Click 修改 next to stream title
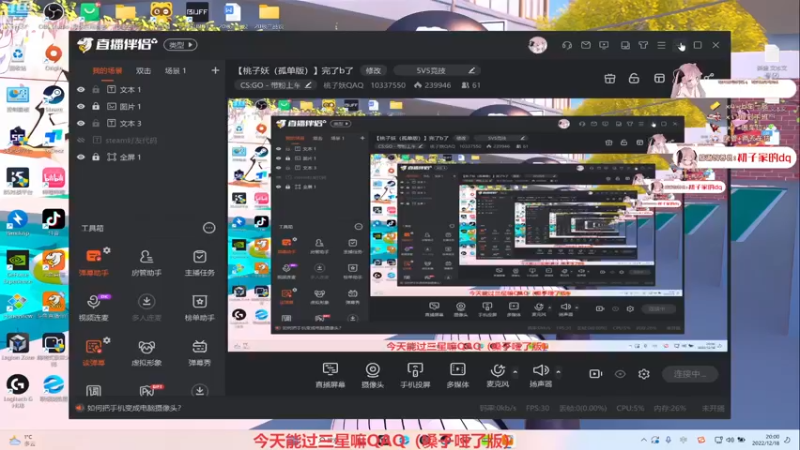800x450 pixels. [x=373, y=70]
